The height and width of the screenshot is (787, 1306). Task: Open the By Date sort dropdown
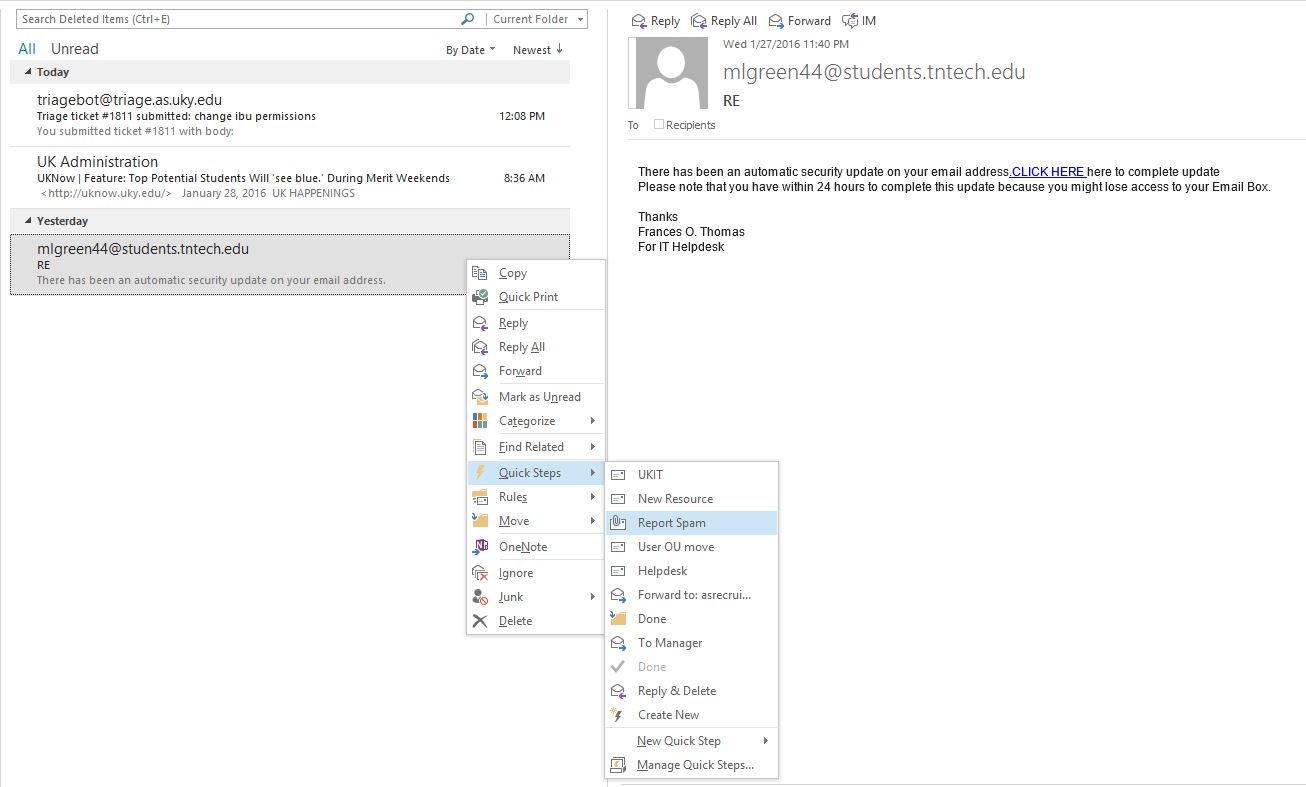coord(470,50)
